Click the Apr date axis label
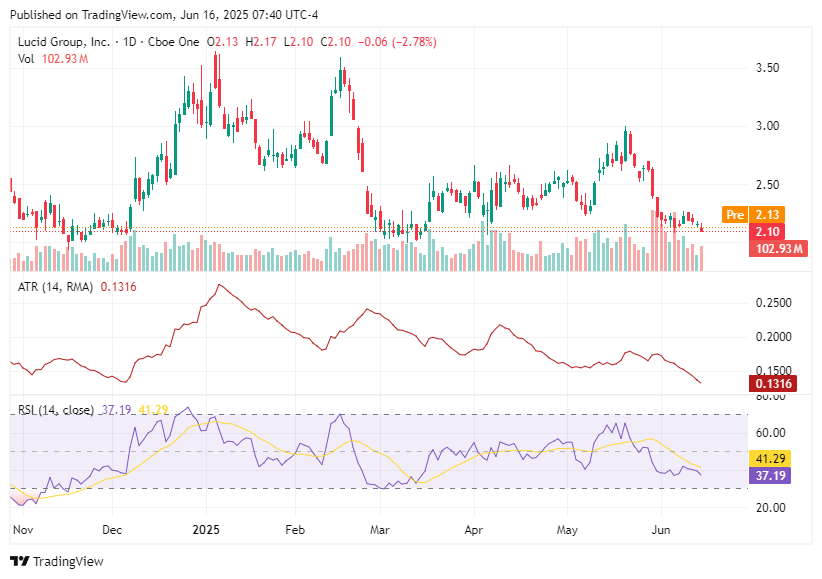The height and width of the screenshot is (579, 822). click(474, 530)
